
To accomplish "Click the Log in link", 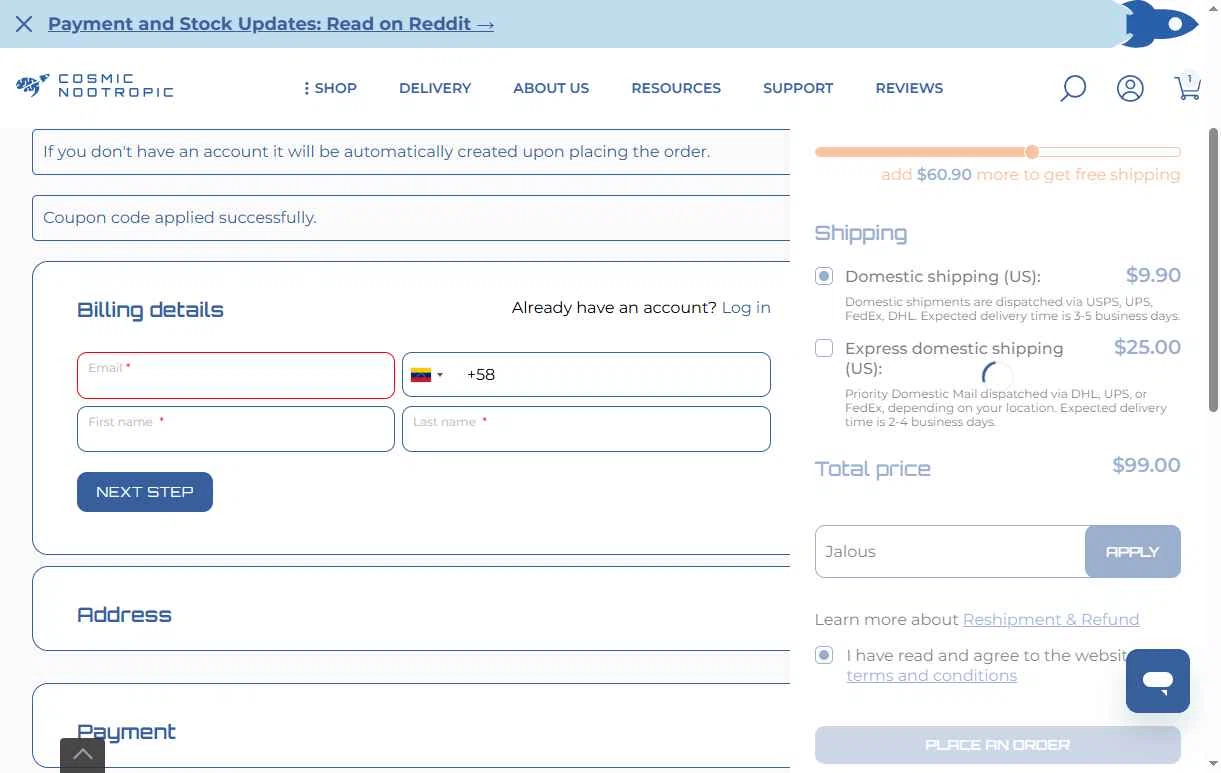I will coord(746,307).
